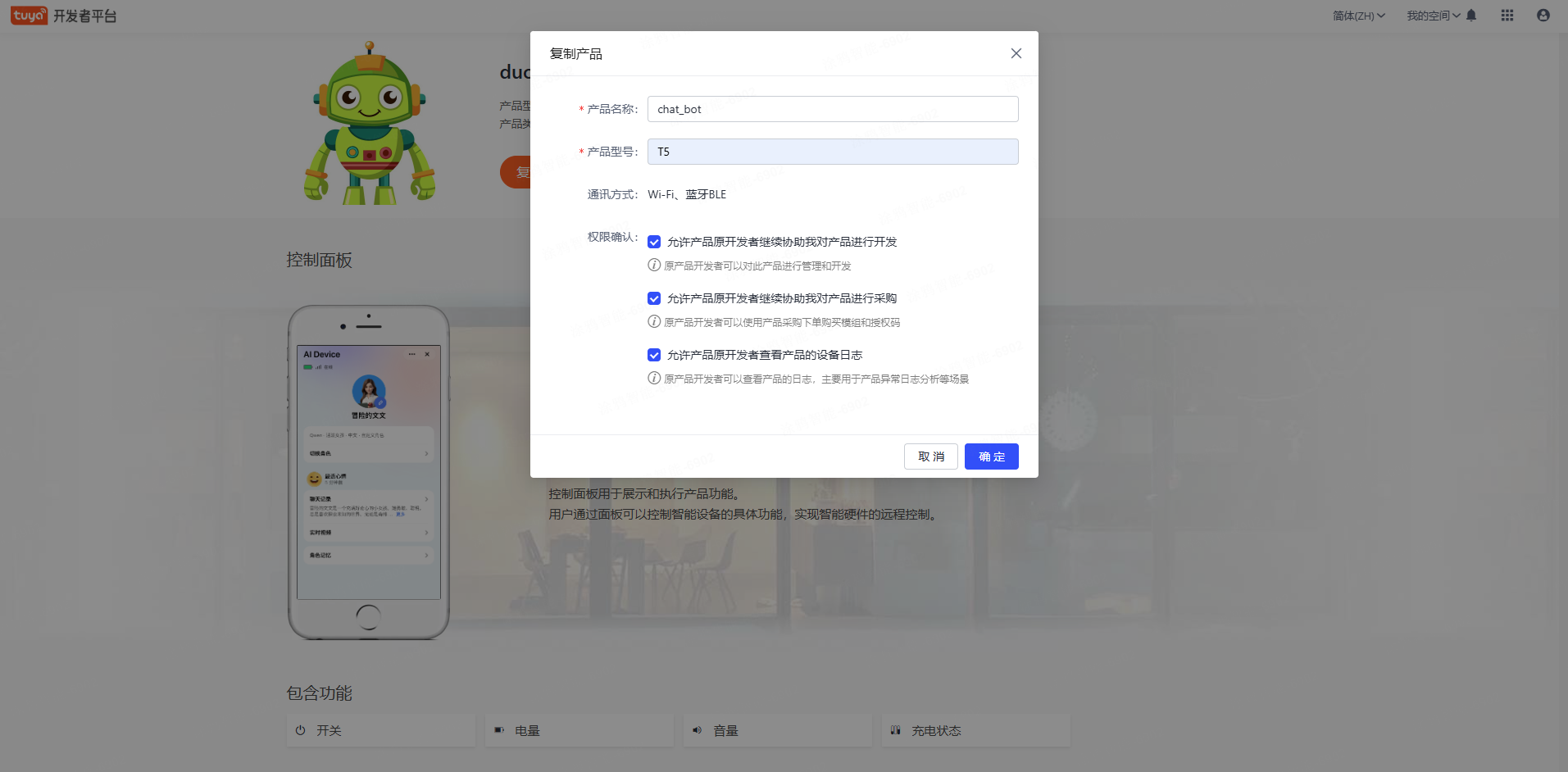Confirm with the 确定 button

click(x=992, y=456)
